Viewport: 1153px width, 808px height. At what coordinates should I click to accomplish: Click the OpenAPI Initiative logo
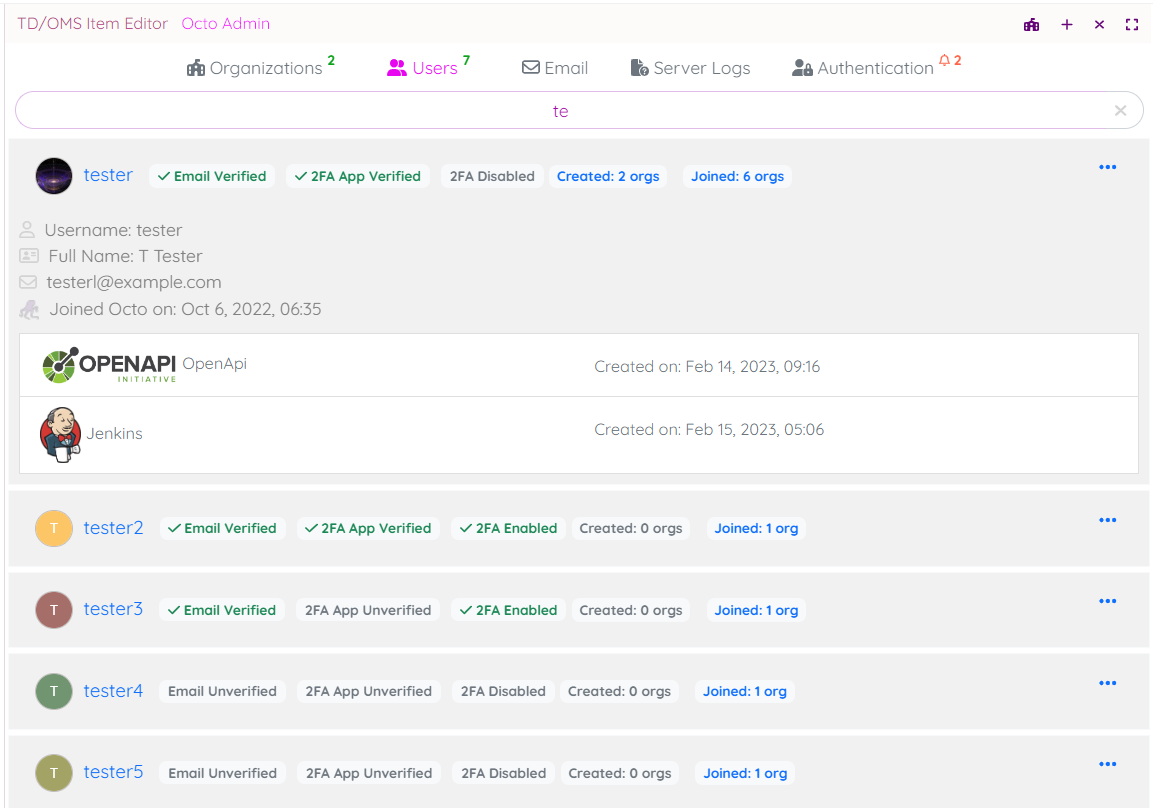pyautogui.click(x=109, y=365)
